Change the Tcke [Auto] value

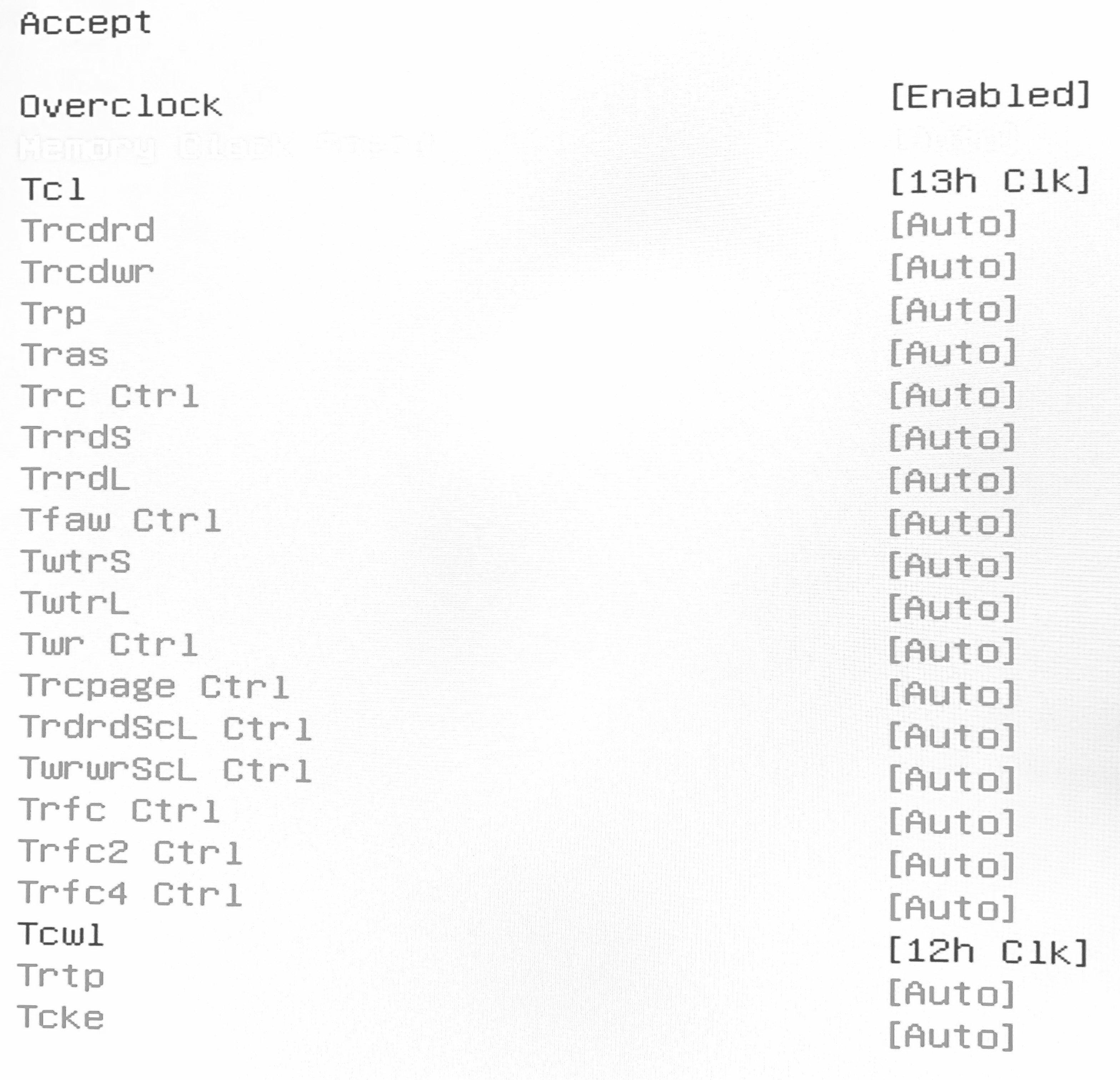tap(951, 1036)
